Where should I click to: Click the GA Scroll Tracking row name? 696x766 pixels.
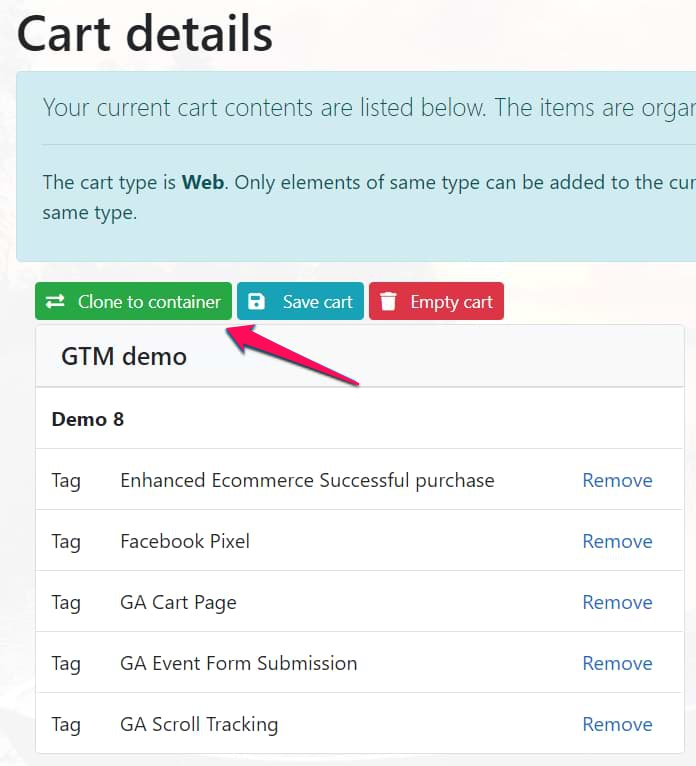pyautogui.click(x=199, y=724)
